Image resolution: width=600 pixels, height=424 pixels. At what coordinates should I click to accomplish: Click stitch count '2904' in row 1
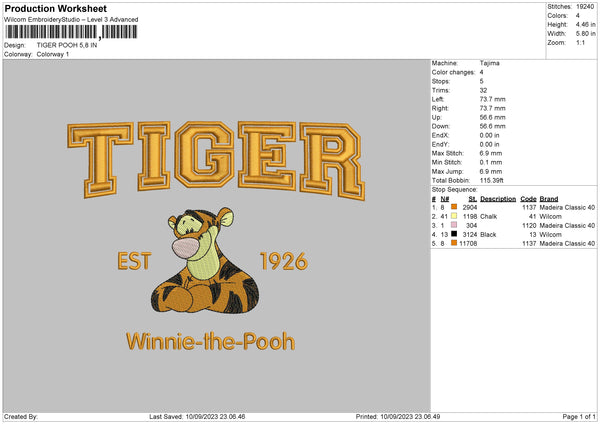pos(470,207)
